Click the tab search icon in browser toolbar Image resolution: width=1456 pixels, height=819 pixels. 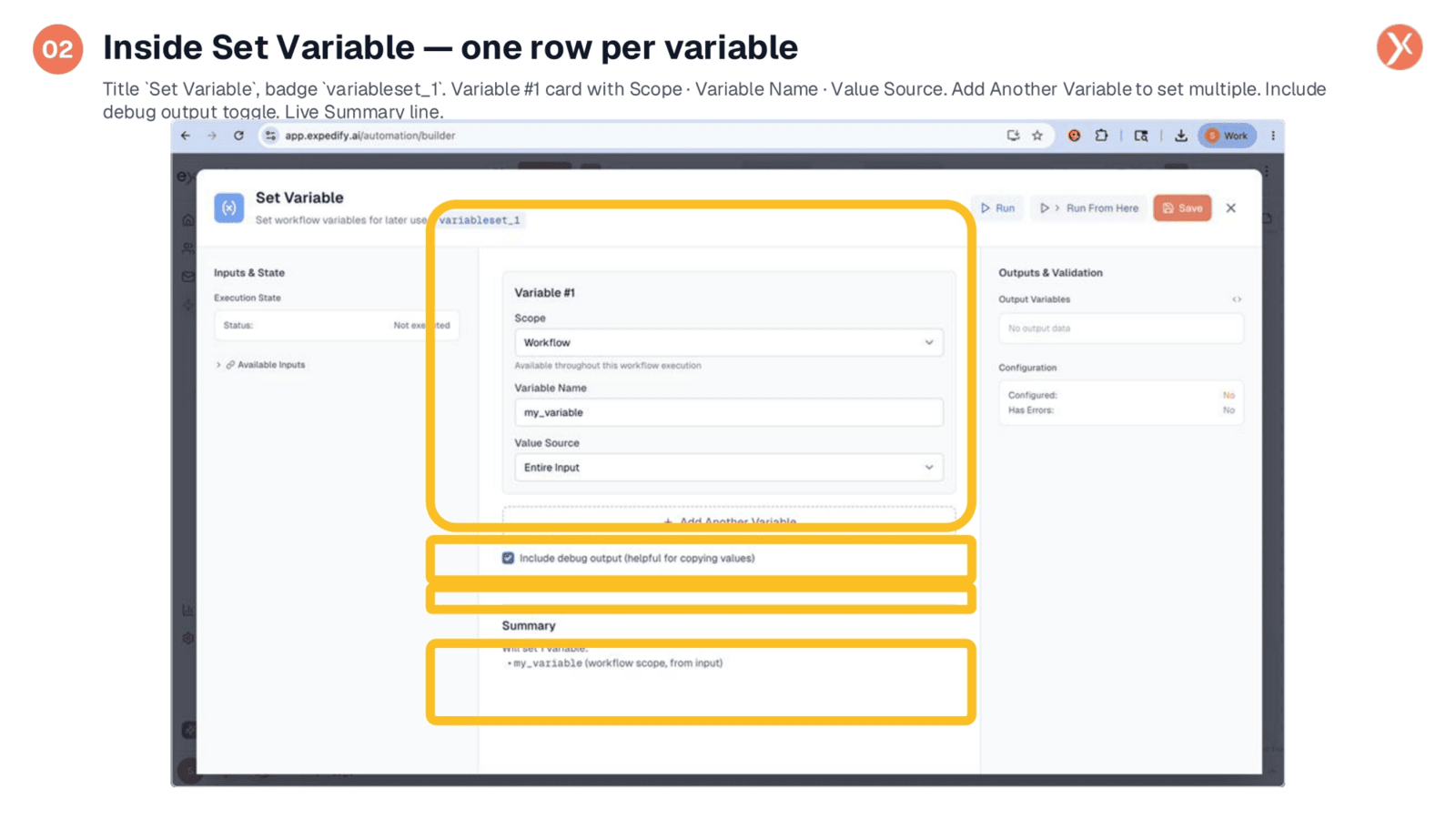(x=1141, y=136)
